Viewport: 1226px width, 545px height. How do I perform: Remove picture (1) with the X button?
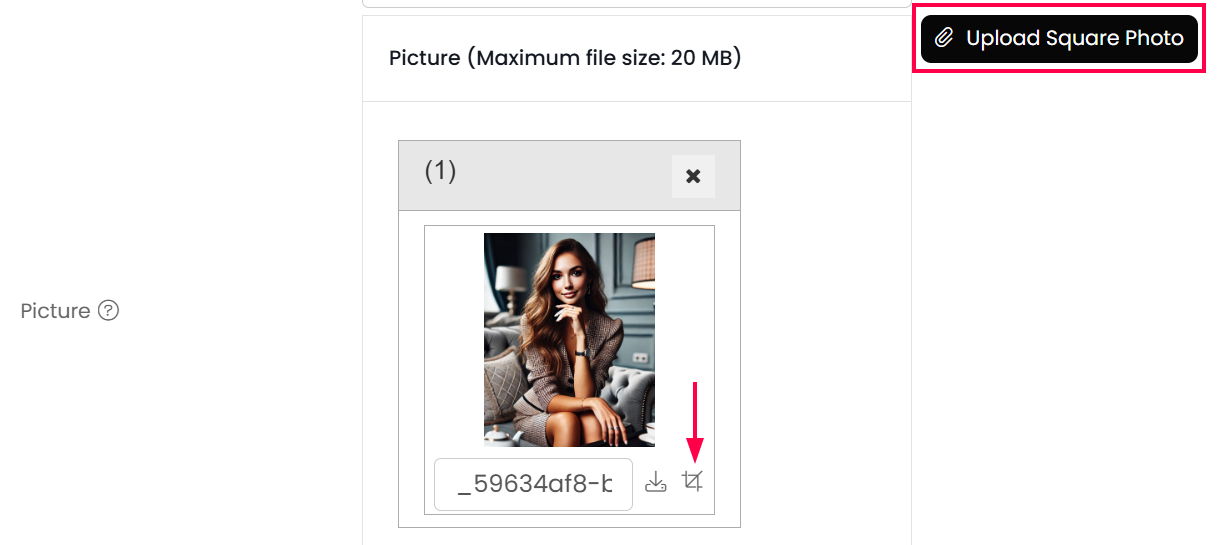(x=692, y=177)
